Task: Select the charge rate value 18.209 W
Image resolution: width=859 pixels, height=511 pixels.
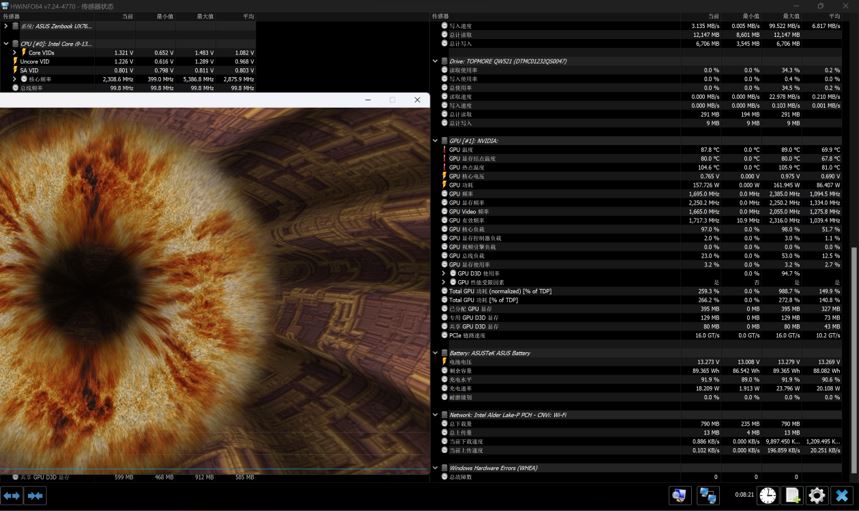Action: tap(708, 388)
